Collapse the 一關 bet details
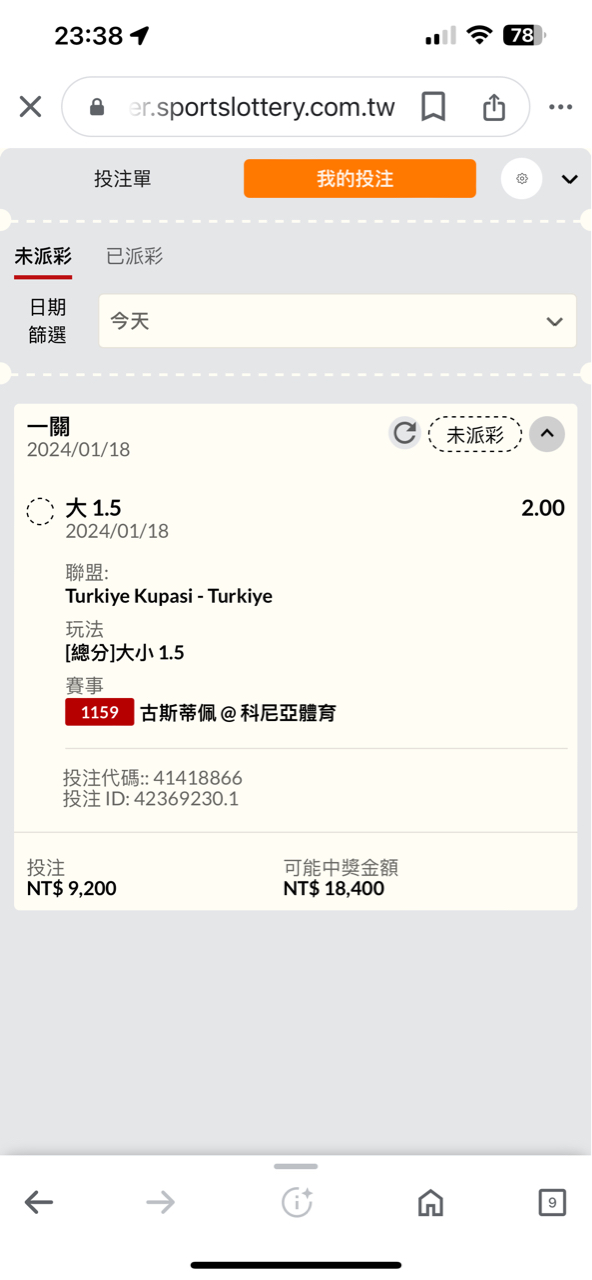Screen dimensions: 592x1280 point(547,434)
